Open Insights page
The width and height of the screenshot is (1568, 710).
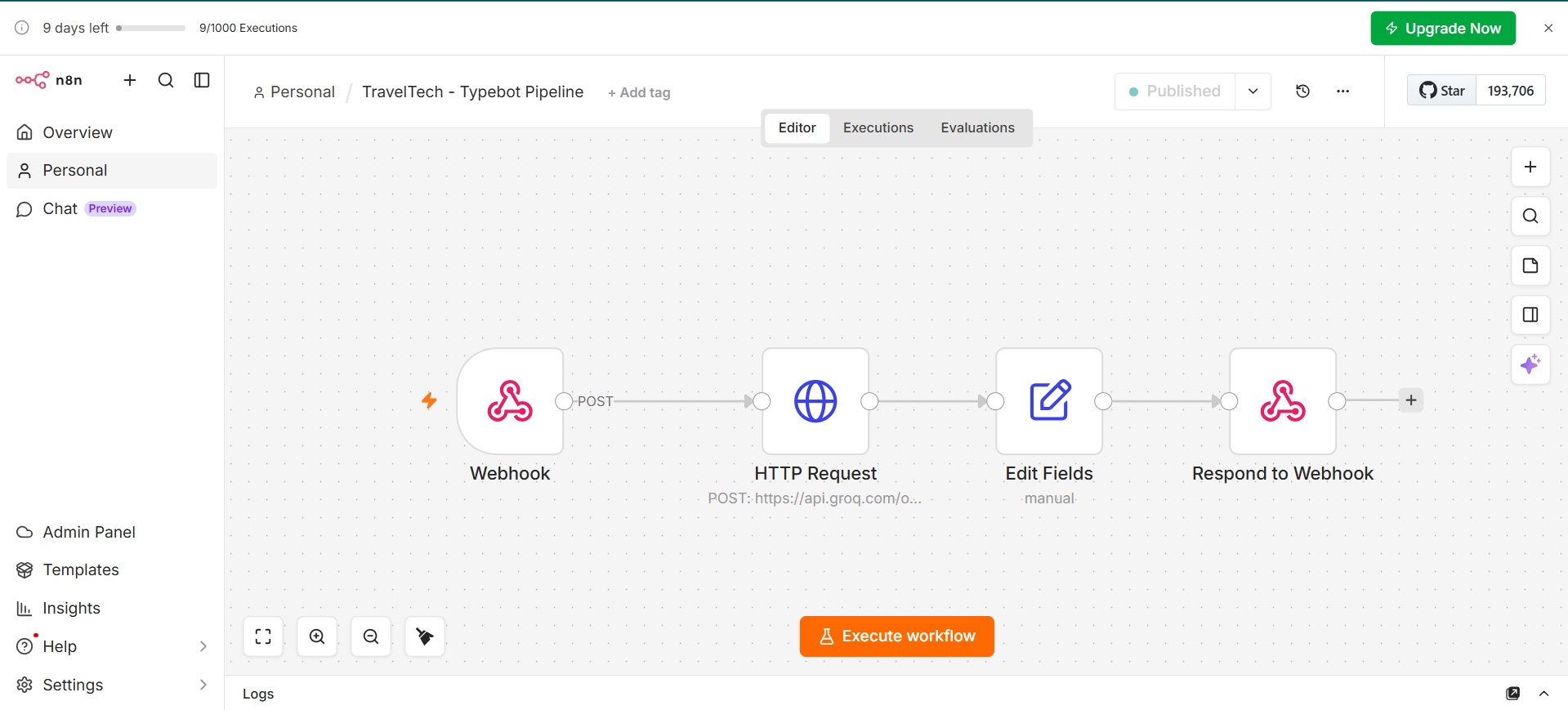[x=112, y=609]
